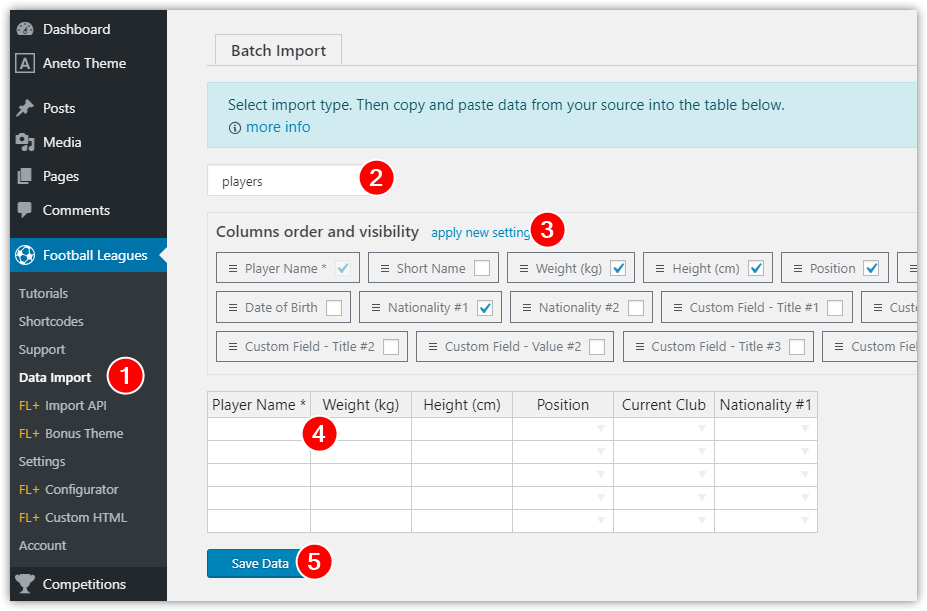This screenshot has height=611, width=927.
Task: Click the first empty Height (cm) cell
Action: 462,429
